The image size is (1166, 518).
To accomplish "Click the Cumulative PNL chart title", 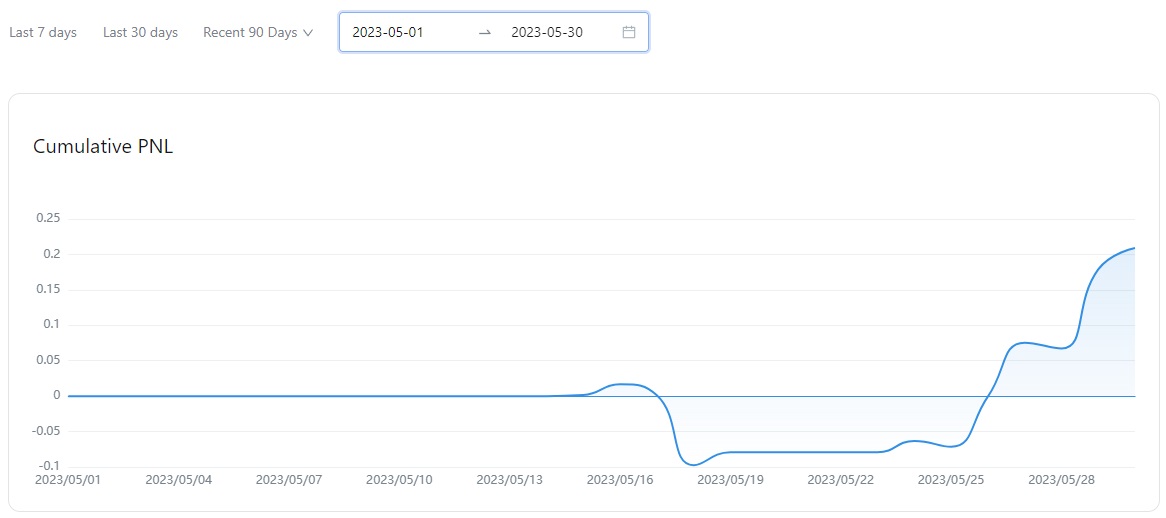I will pyautogui.click(x=103, y=147).
